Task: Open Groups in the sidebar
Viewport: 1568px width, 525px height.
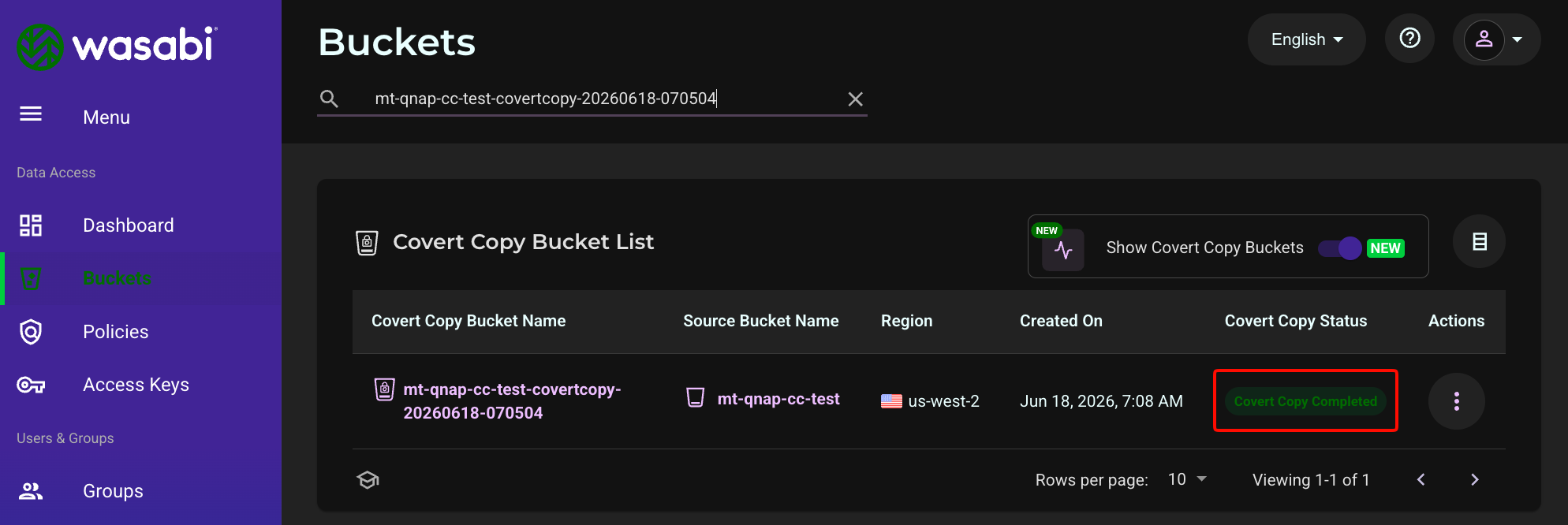Action: pos(113,491)
